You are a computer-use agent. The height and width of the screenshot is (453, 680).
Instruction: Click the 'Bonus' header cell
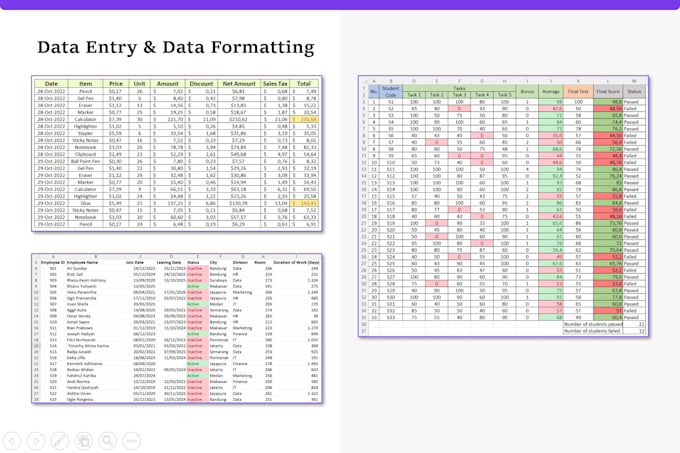pos(527,91)
